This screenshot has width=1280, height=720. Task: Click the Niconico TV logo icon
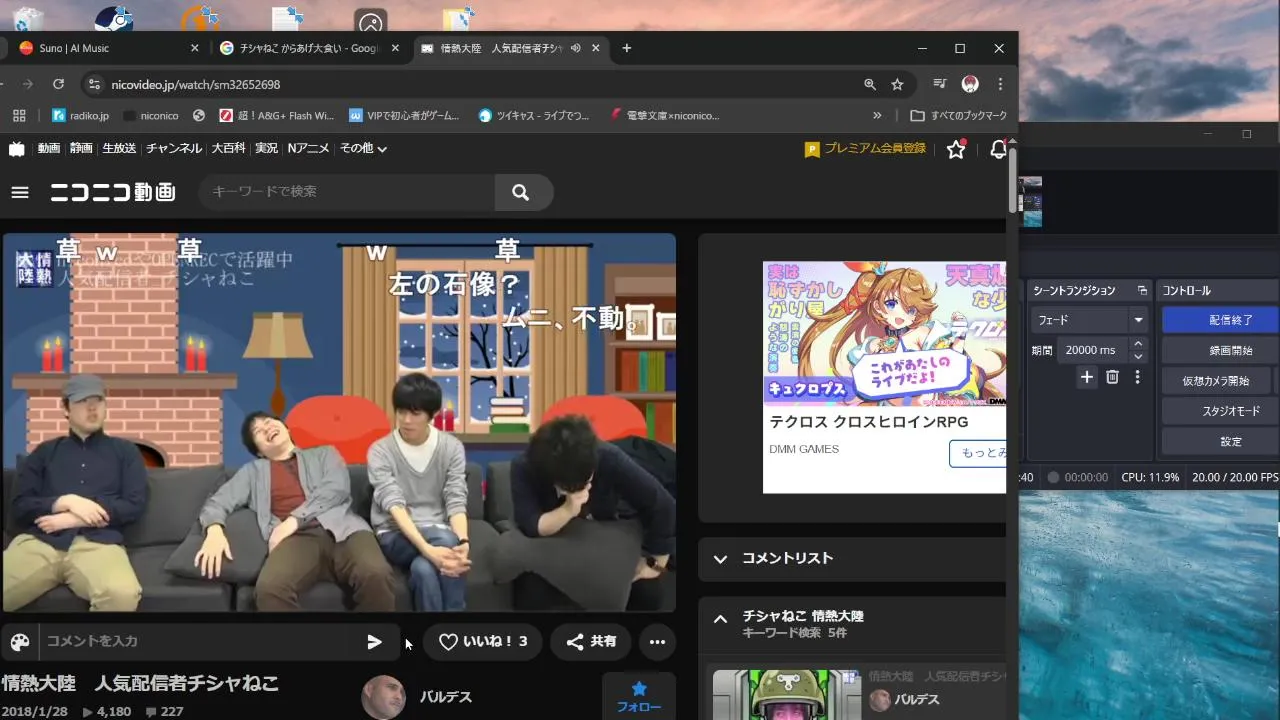17,148
